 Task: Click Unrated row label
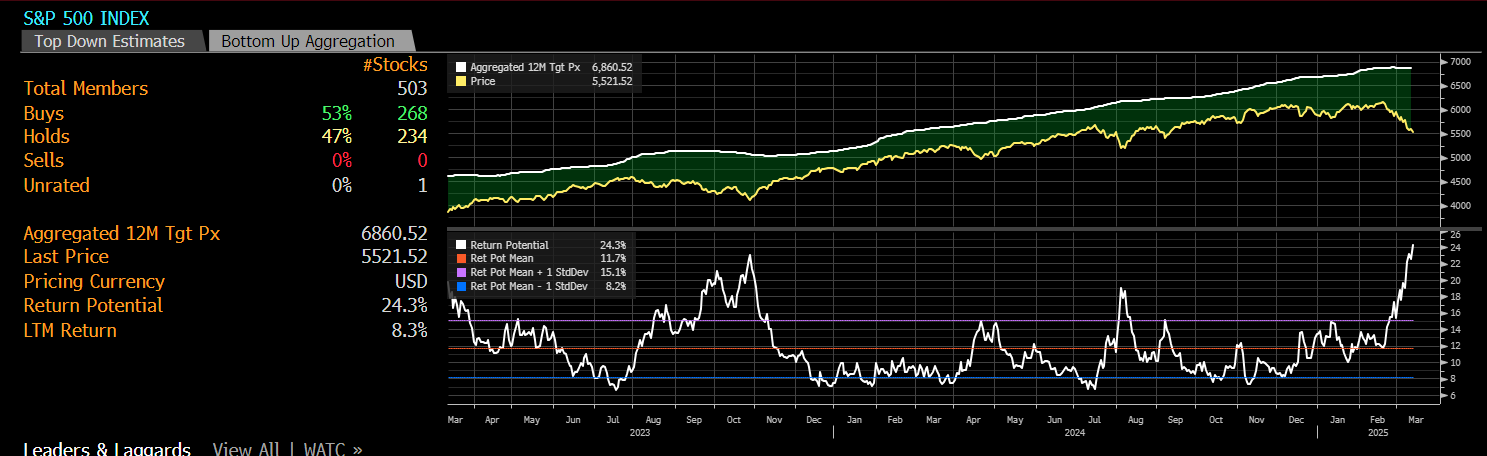pyautogui.click(x=57, y=185)
